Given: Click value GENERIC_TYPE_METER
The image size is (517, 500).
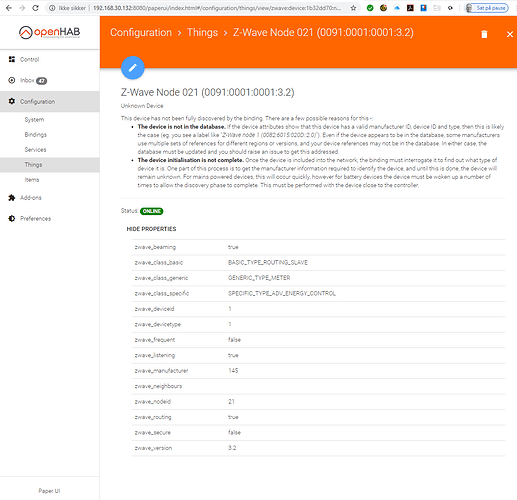Looking at the screenshot, I should coord(259,278).
